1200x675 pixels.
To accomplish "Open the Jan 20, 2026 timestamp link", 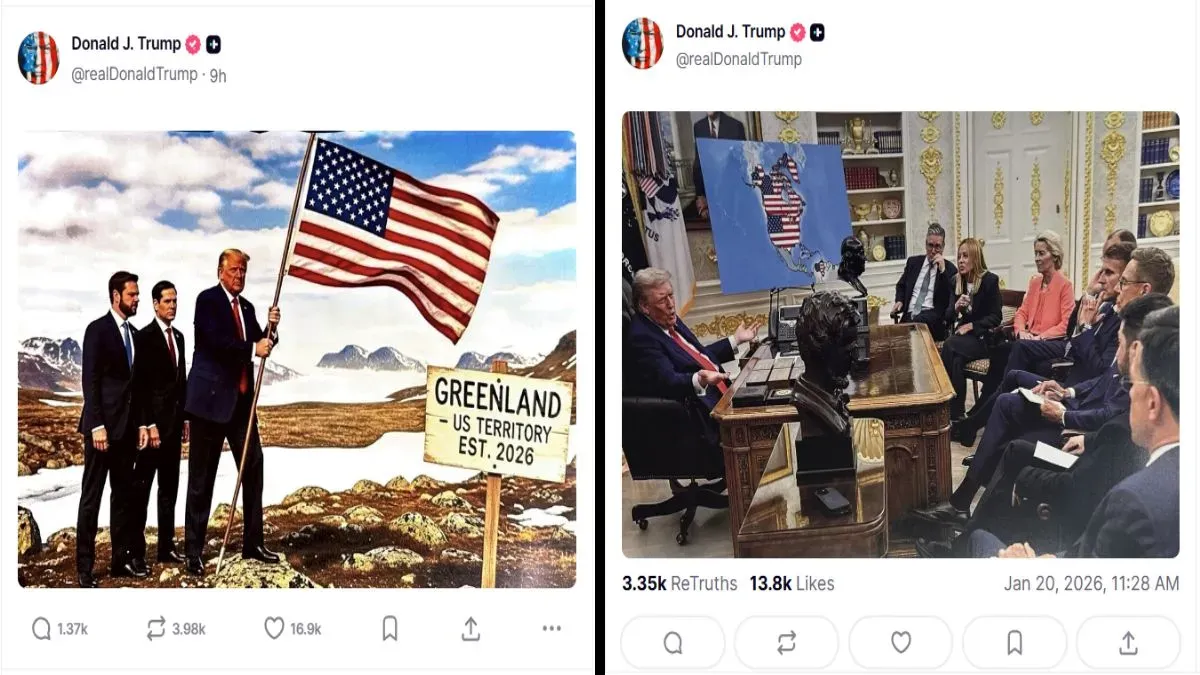I will coord(1092,584).
